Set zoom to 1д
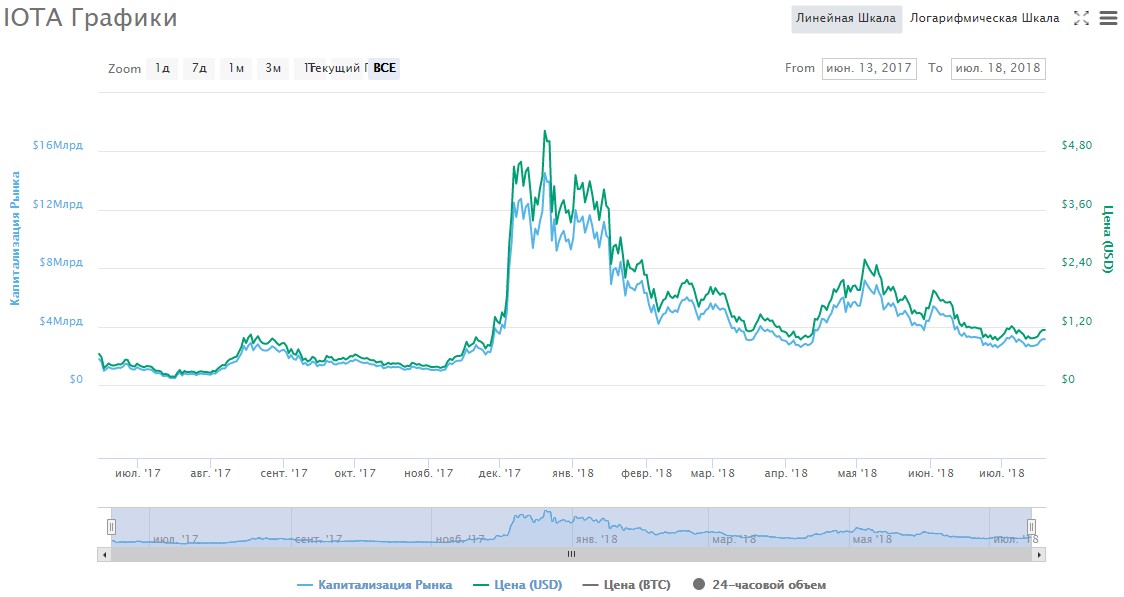 point(162,68)
